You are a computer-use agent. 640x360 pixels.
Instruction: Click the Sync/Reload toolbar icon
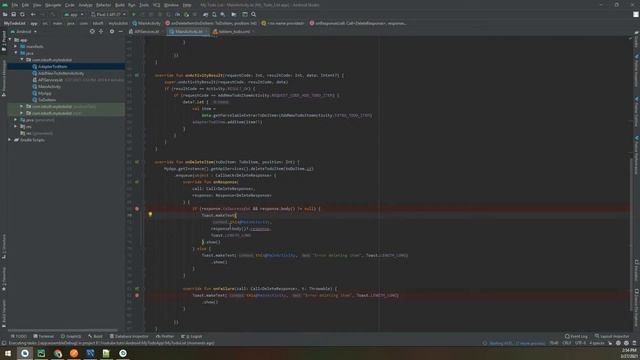point(22,14)
